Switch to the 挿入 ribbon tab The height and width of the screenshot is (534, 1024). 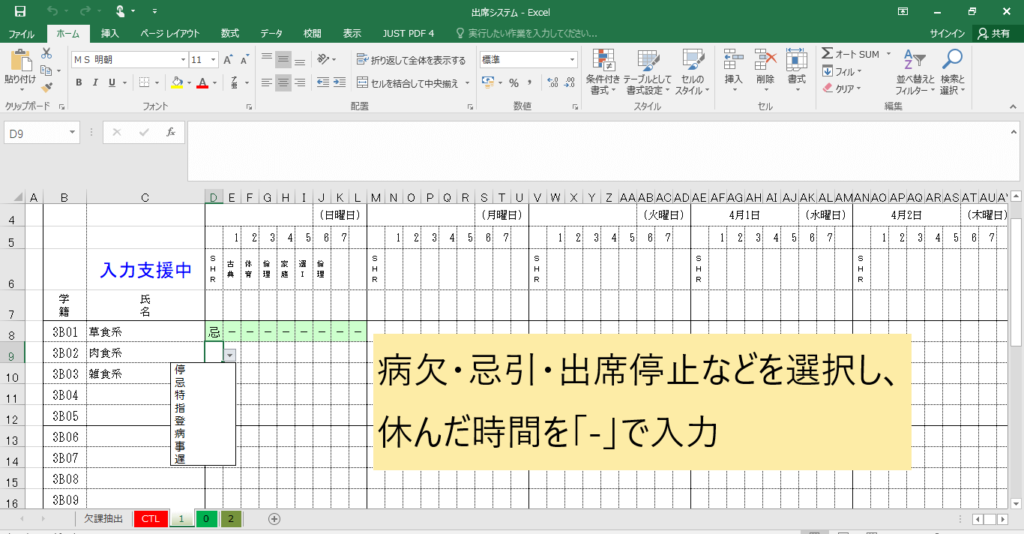click(x=110, y=33)
